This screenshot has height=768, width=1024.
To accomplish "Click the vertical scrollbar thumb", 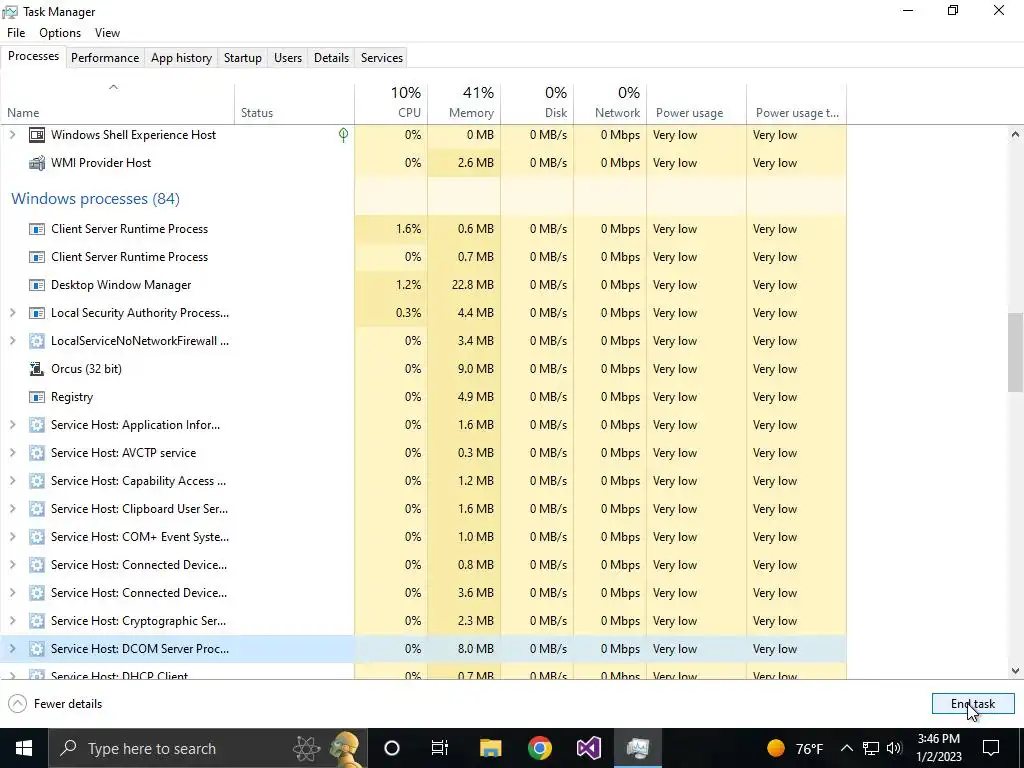I will point(1015,353).
